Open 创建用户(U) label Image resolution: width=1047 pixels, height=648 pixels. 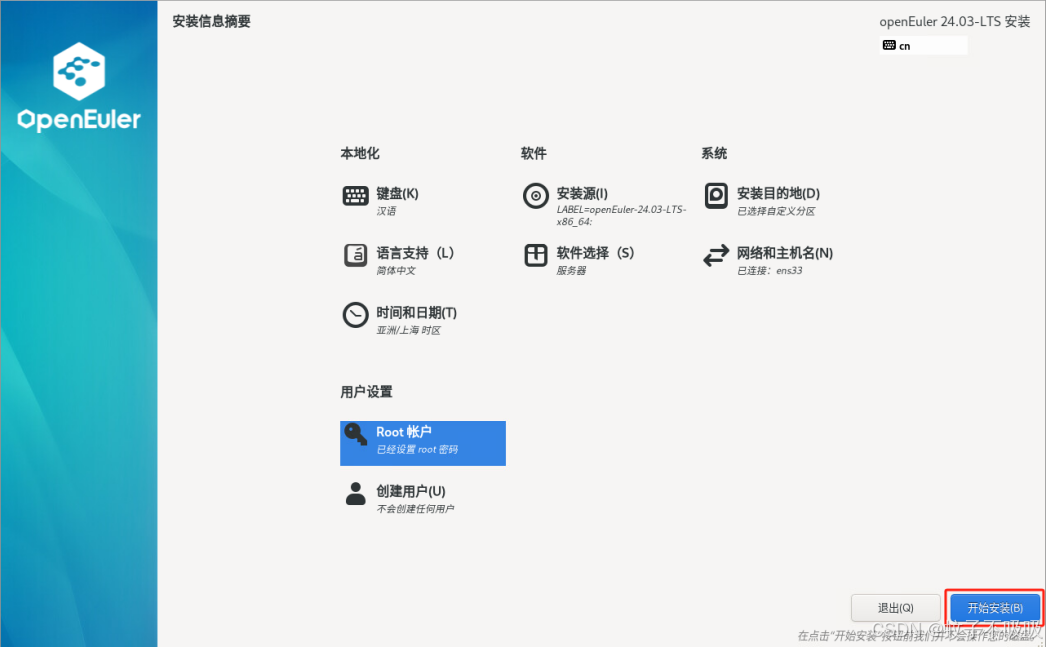[411, 492]
